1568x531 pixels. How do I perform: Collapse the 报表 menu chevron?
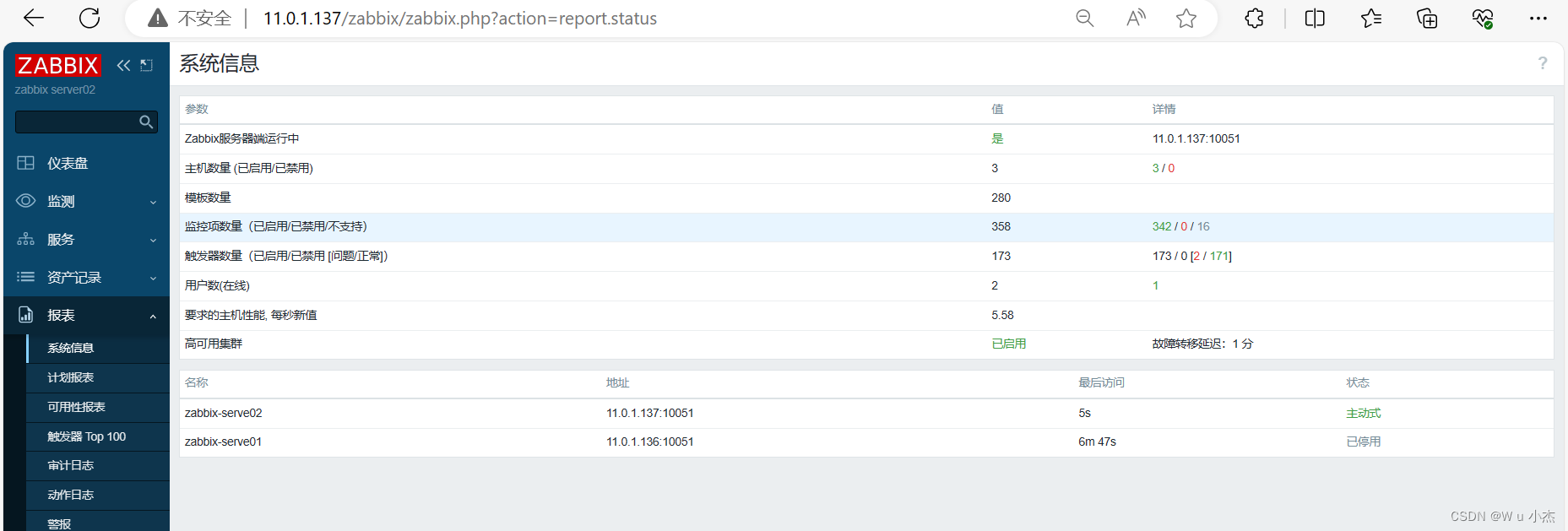click(153, 317)
